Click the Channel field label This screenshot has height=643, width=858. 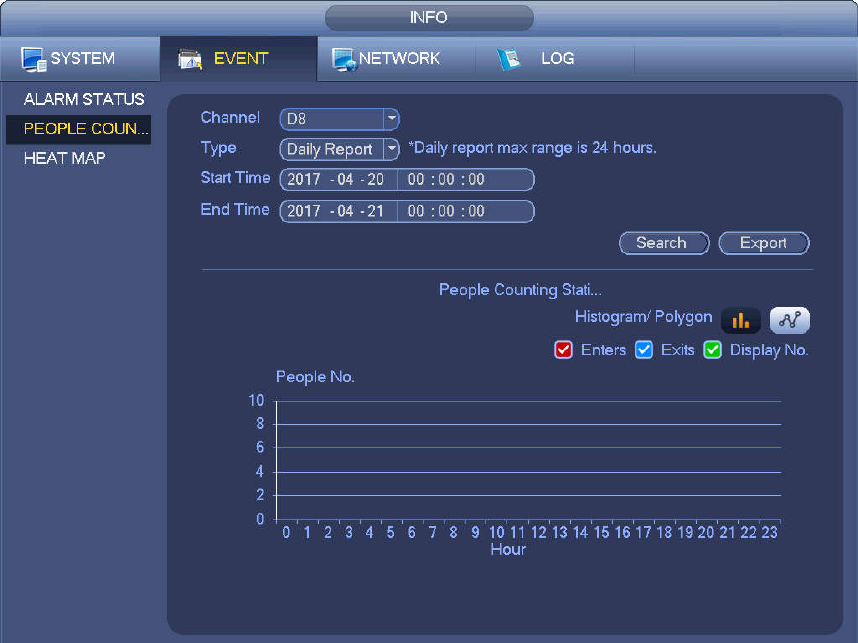230,118
